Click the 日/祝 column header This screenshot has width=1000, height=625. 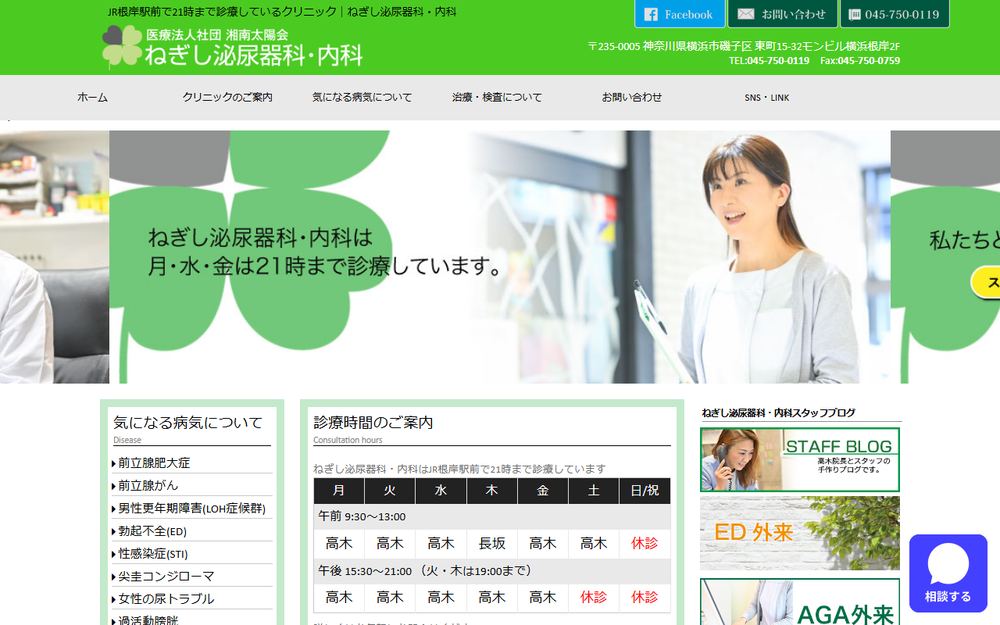(645, 490)
